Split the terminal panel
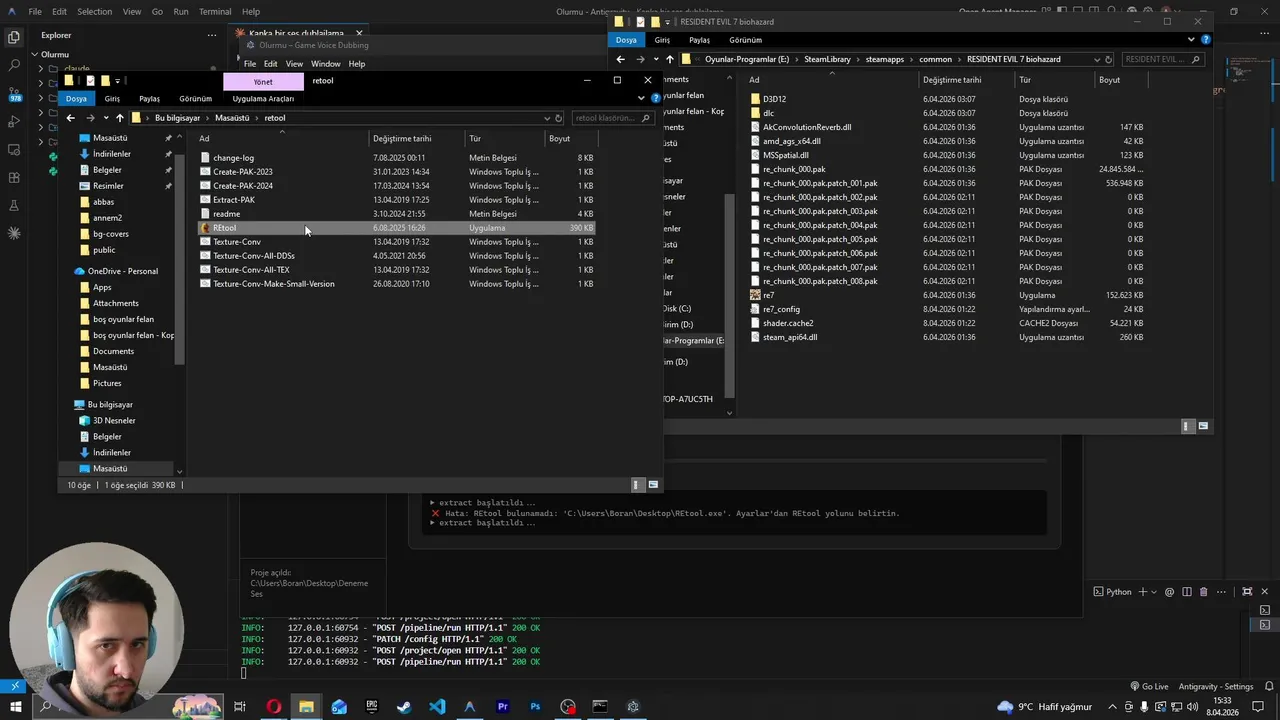Image resolution: width=1280 pixels, height=720 pixels. pos(1186,592)
